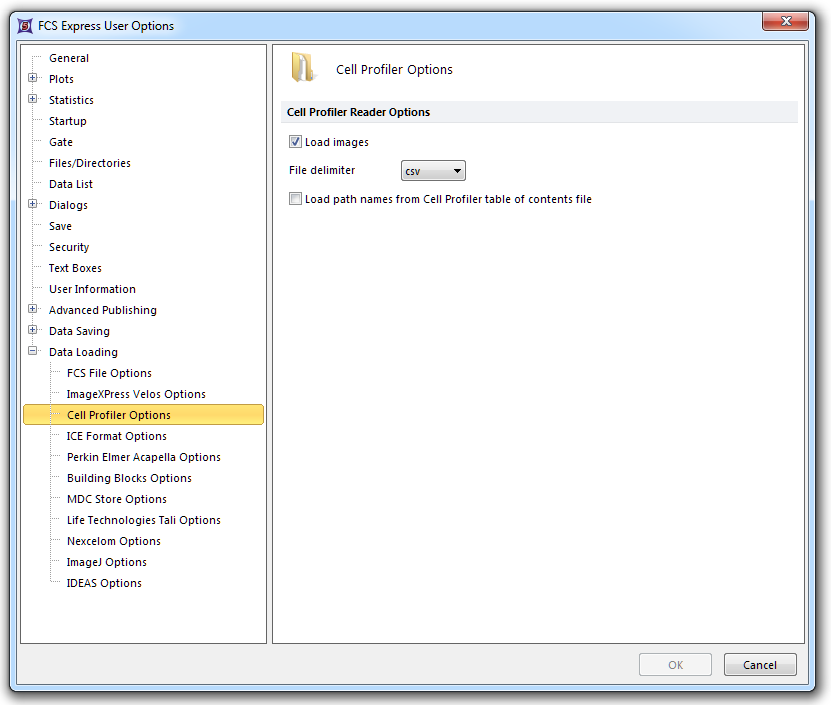Viewport: 831px width, 705px height.
Task: Open FCS File Options
Action: pyautogui.click(x=109, y=373)
